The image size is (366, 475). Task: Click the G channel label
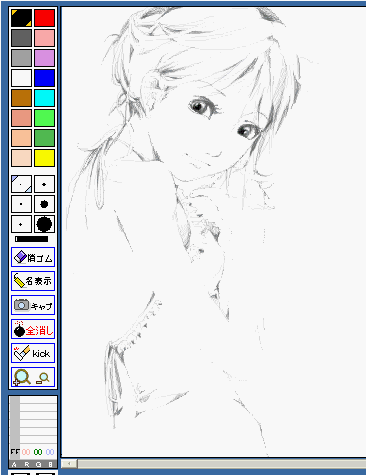tap(38, 464)
